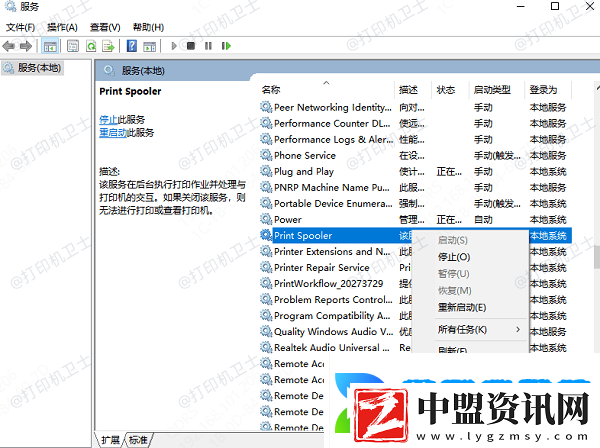This screenshot has height=448, width=600.
Task: Click the vertical scrollbar thumb of services list
Action: [x=597, y=257]
